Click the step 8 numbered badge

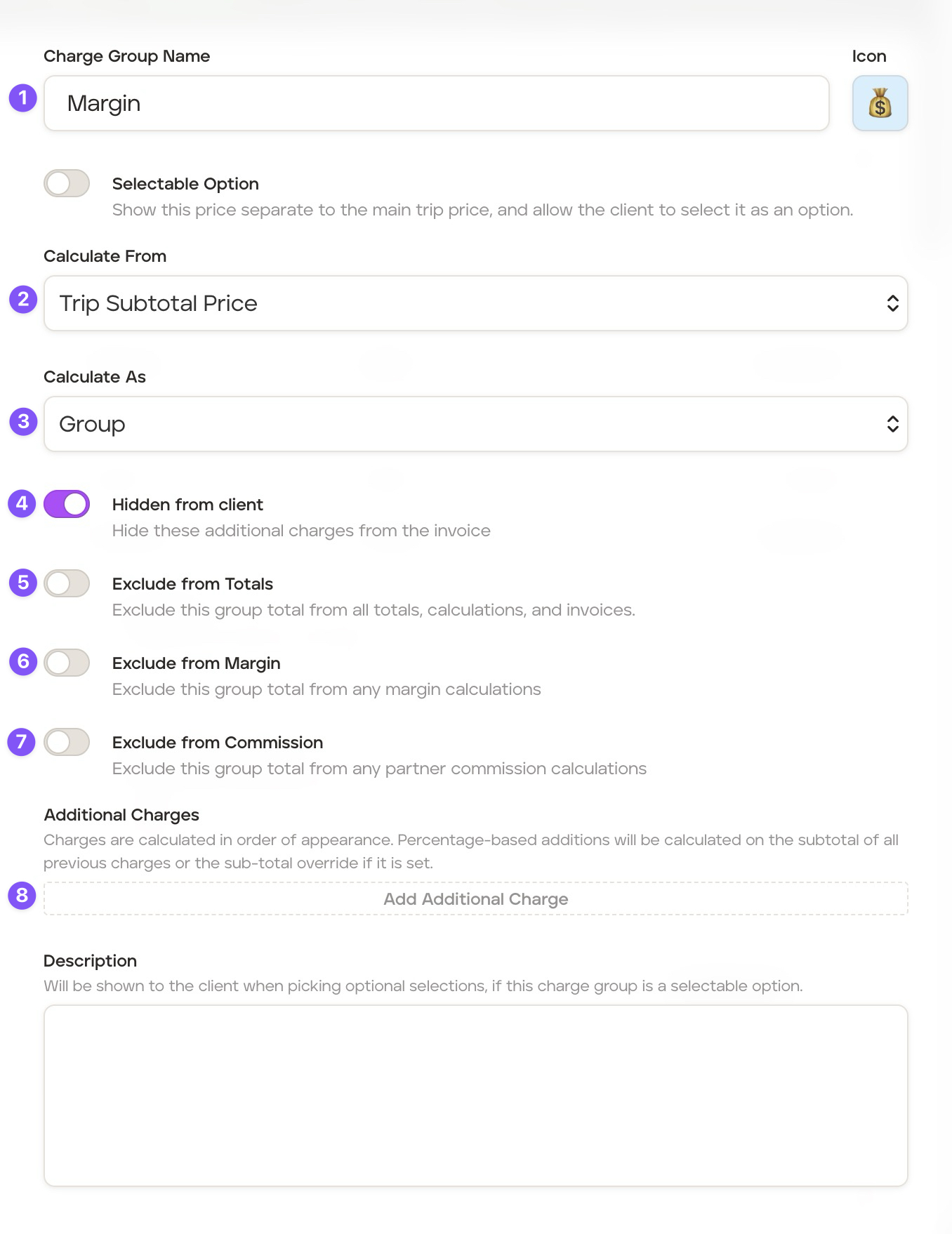[x=22, y=896]
